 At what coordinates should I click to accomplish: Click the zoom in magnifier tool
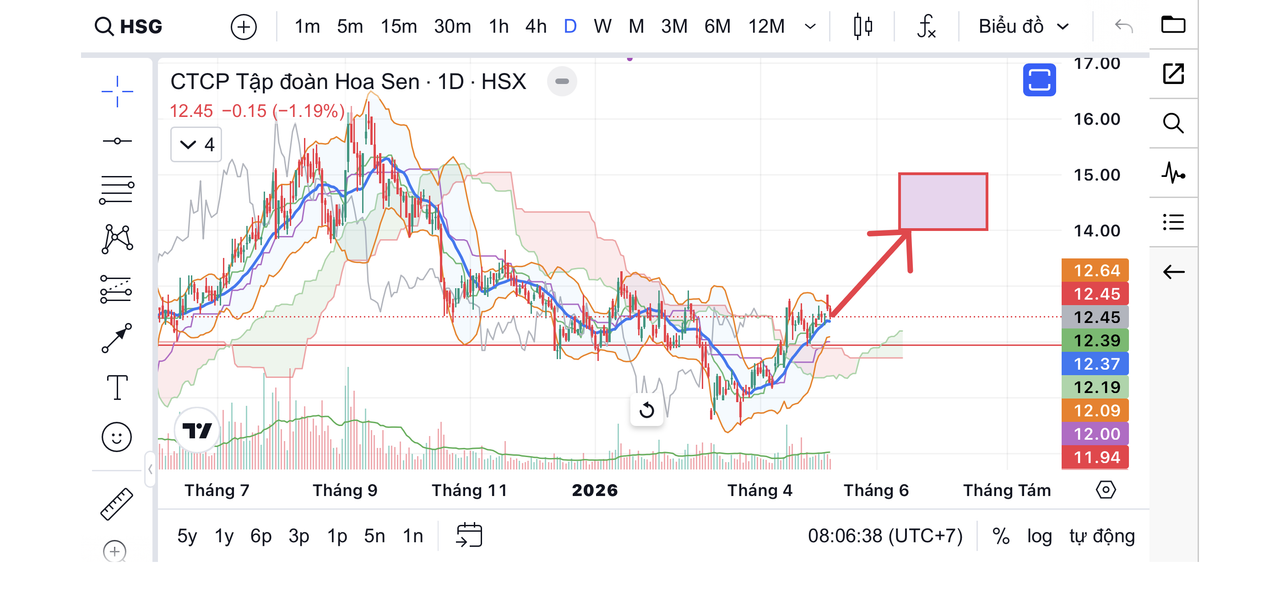115,551
